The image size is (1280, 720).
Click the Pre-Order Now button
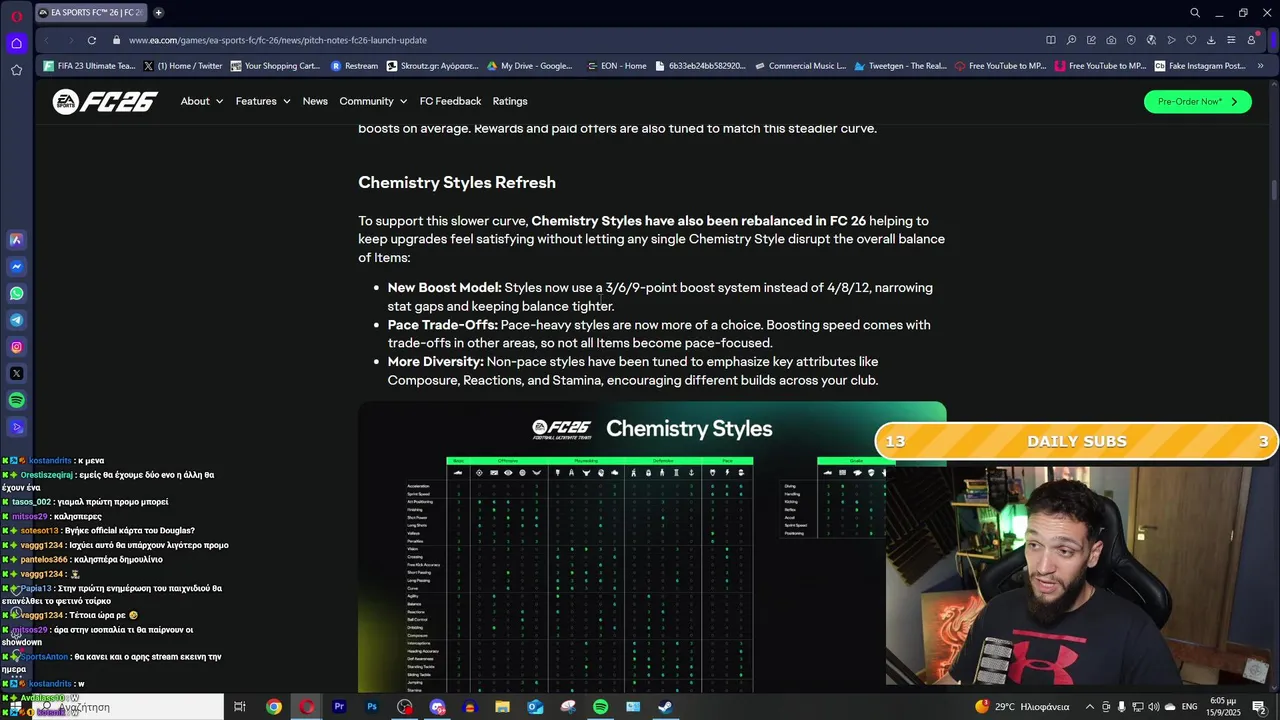1197,101
